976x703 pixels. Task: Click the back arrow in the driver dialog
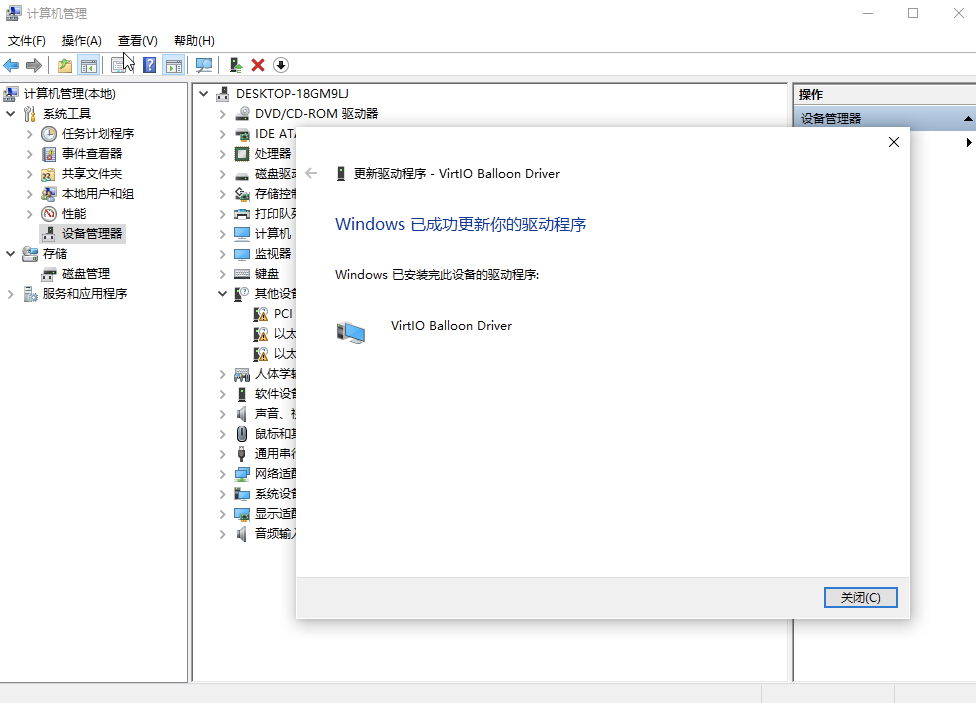311,173
